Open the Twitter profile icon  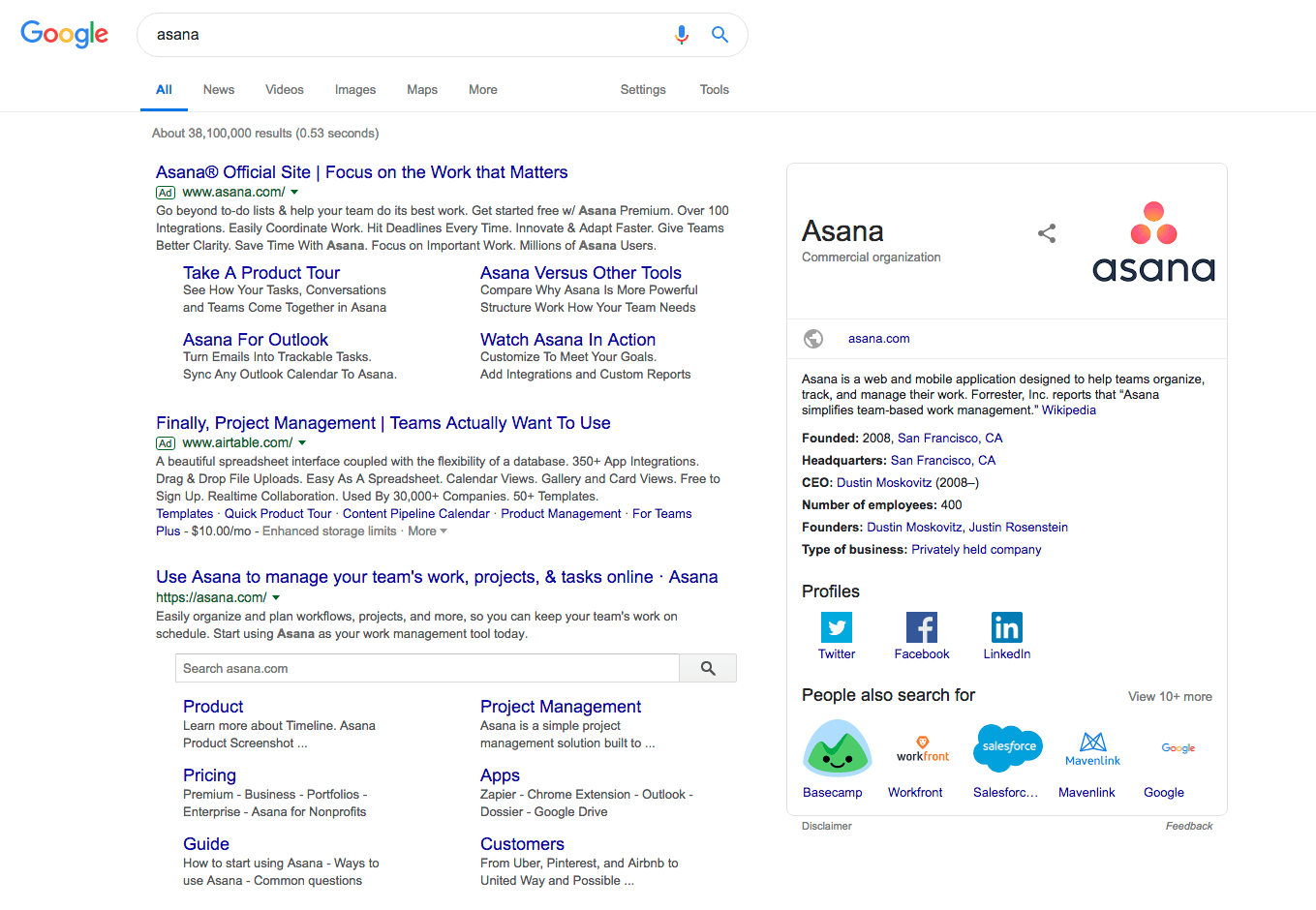(x=837, y=627)
